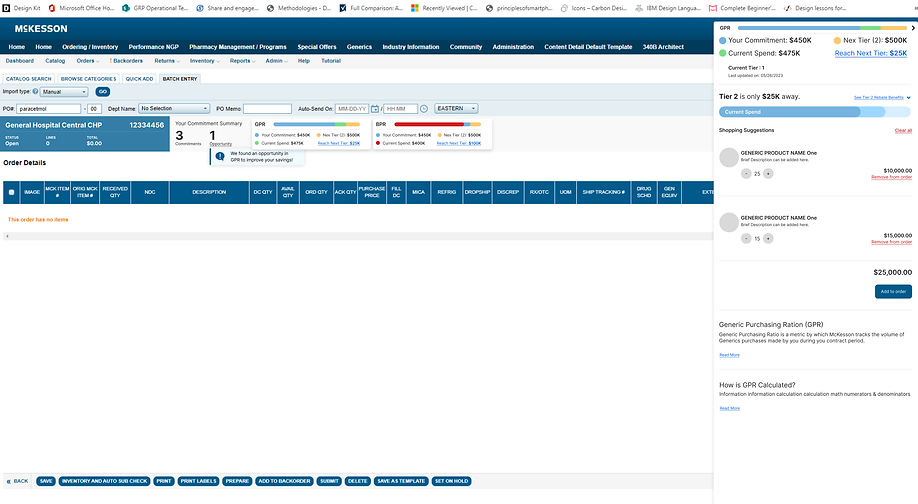Click INVENTORY AND AUTO SUB CHECK button
Screen dimensions: 918x504
pyautogui.click(x=104, y=481)
